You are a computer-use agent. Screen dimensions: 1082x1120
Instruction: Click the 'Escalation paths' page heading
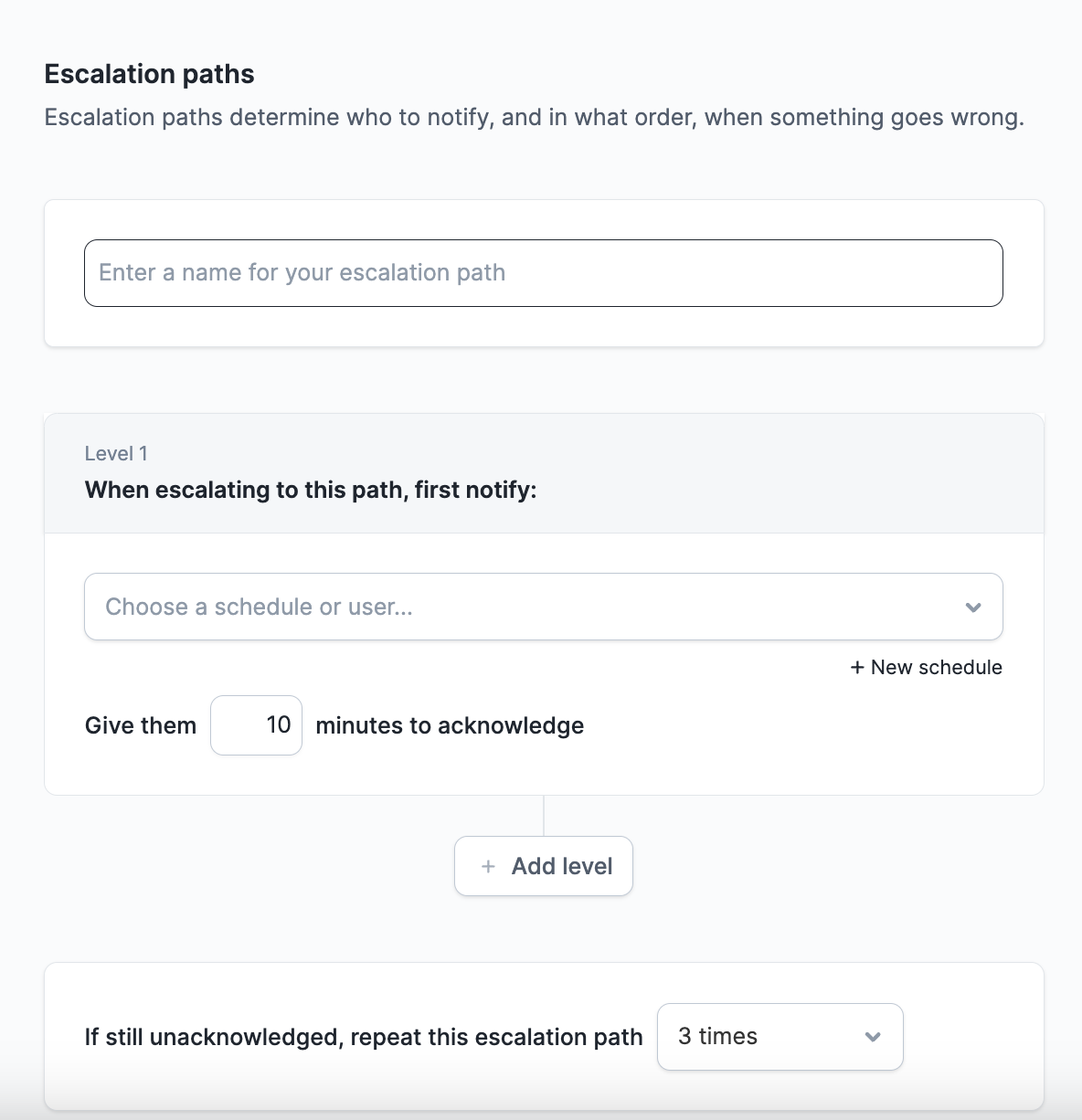click(x=149, y=74)
